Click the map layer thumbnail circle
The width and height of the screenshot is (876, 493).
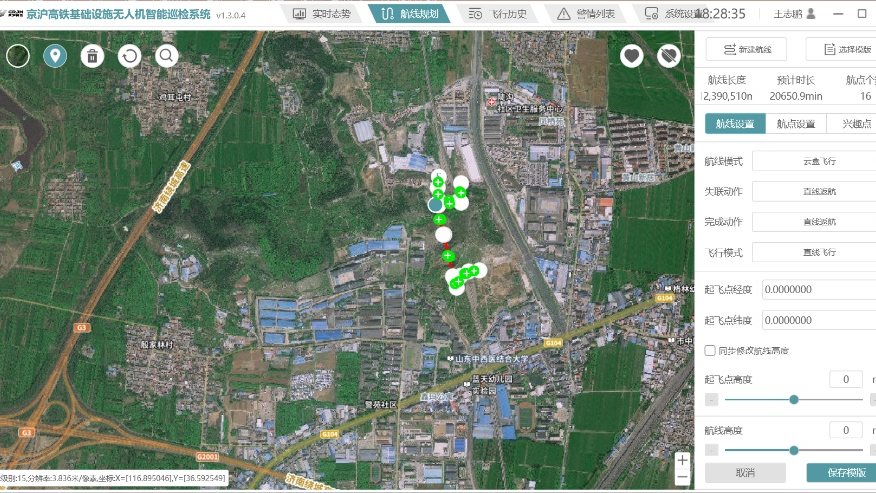[18, 56]
